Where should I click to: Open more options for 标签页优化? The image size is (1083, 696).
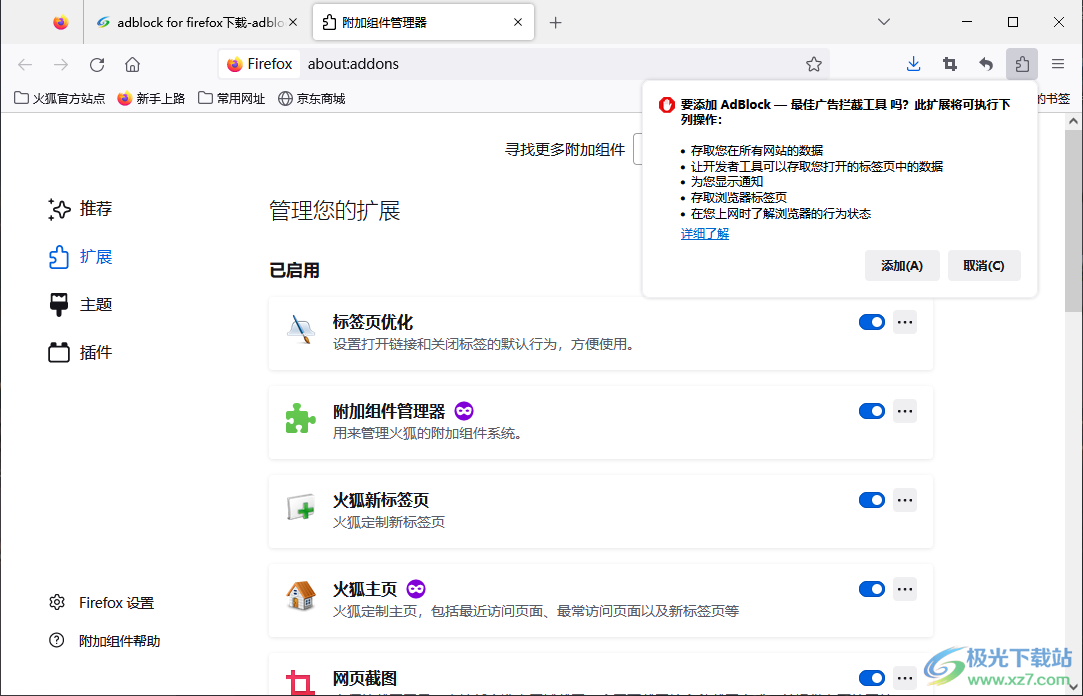click(905, 322)
